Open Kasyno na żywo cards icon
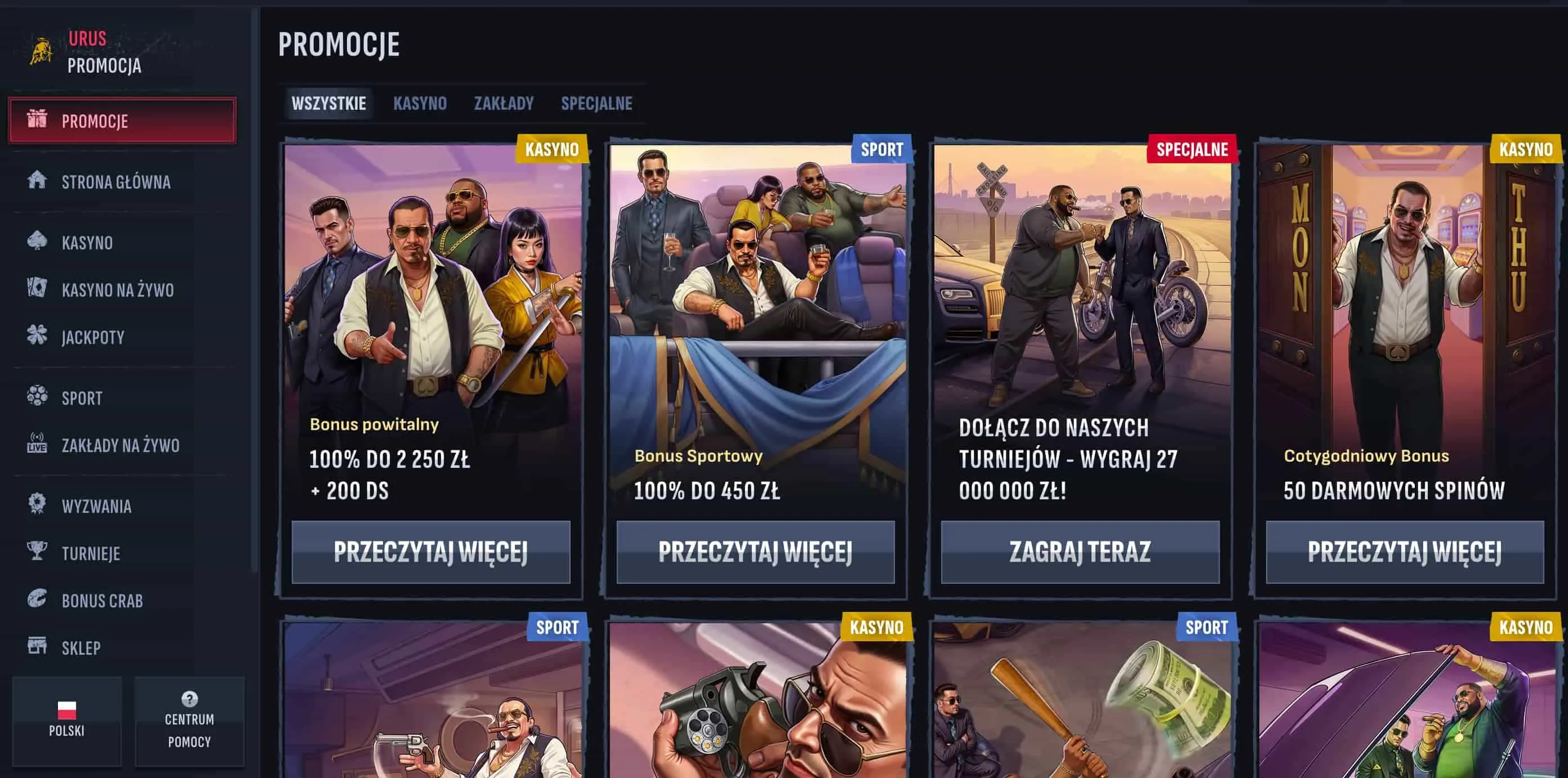The image size is (1568, 778). coord(37,288)
